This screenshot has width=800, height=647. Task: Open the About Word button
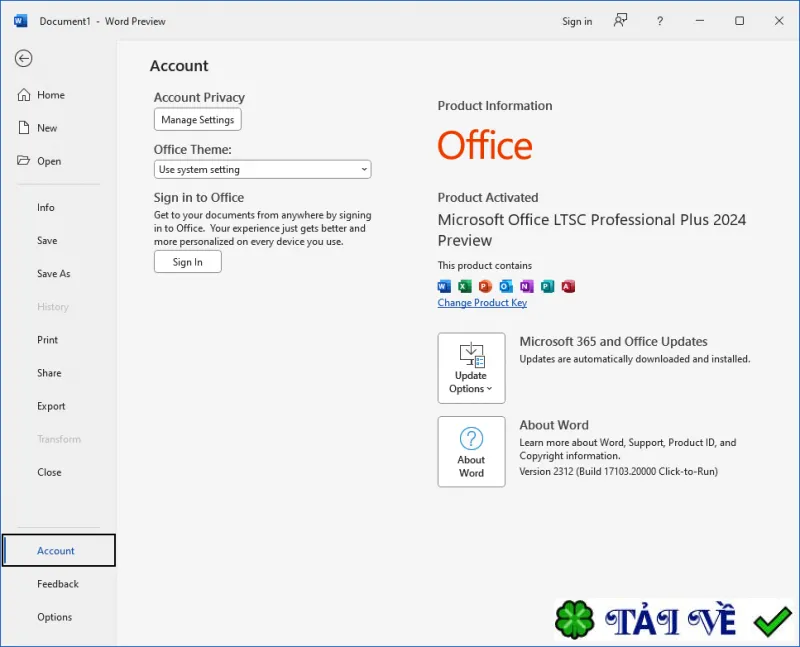point(471,452)
